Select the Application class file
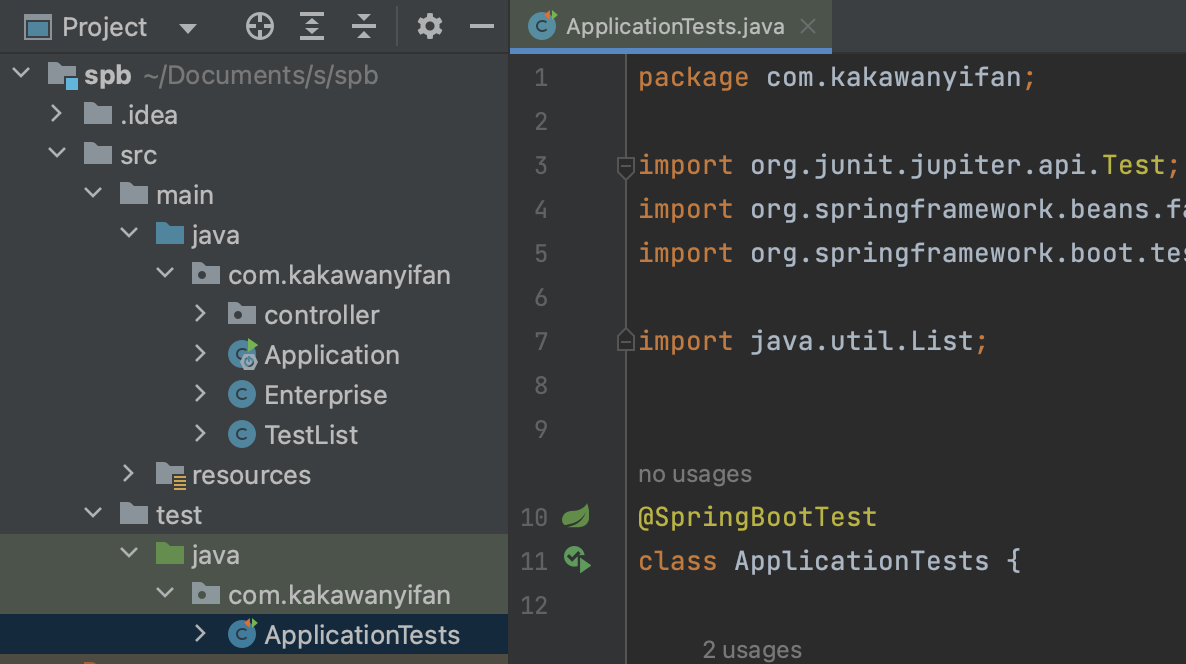 [x=331, y=355]
